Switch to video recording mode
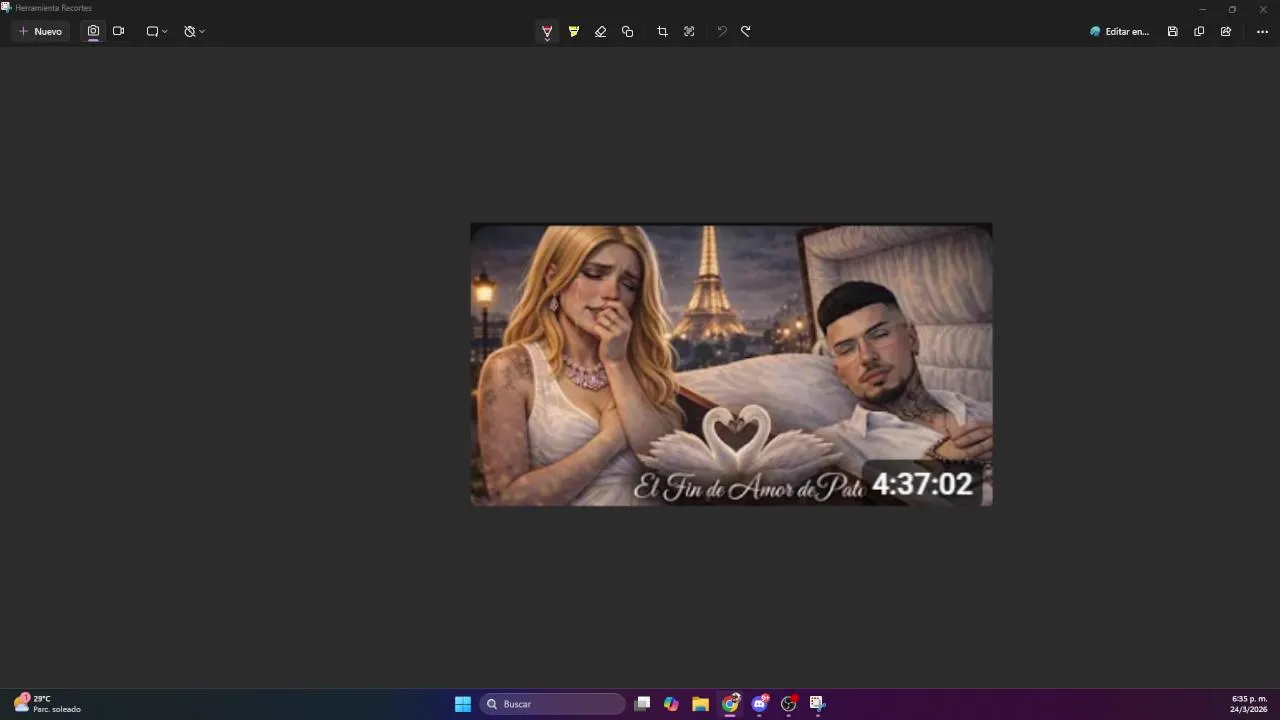Image resolution: width=1280 pixels, height=720 pixels. pyautogui.click(x=118, y=31)
